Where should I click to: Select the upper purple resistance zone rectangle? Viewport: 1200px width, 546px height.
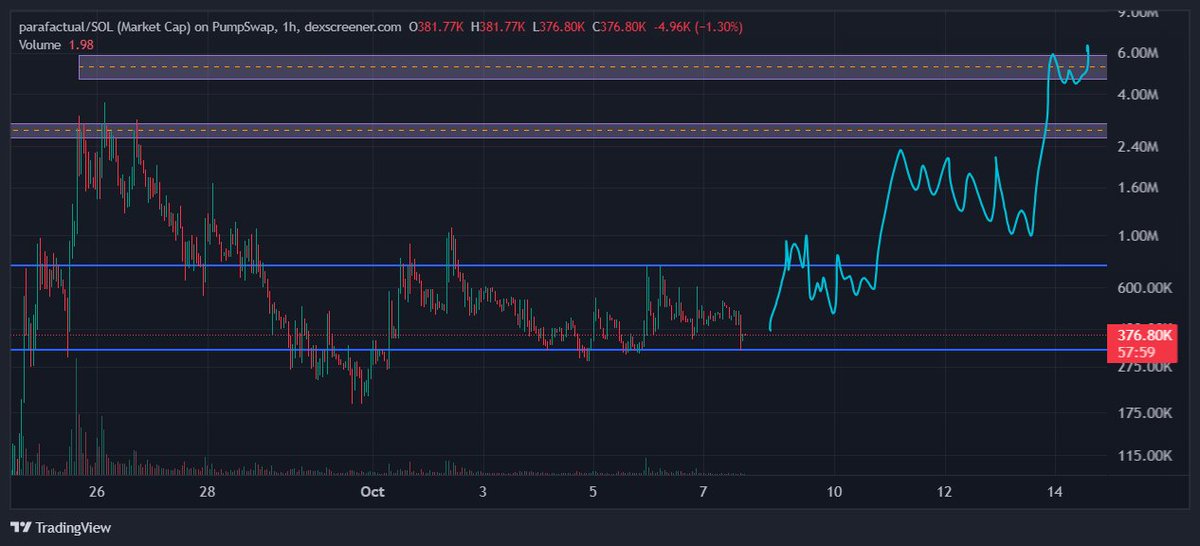[593, 67]
